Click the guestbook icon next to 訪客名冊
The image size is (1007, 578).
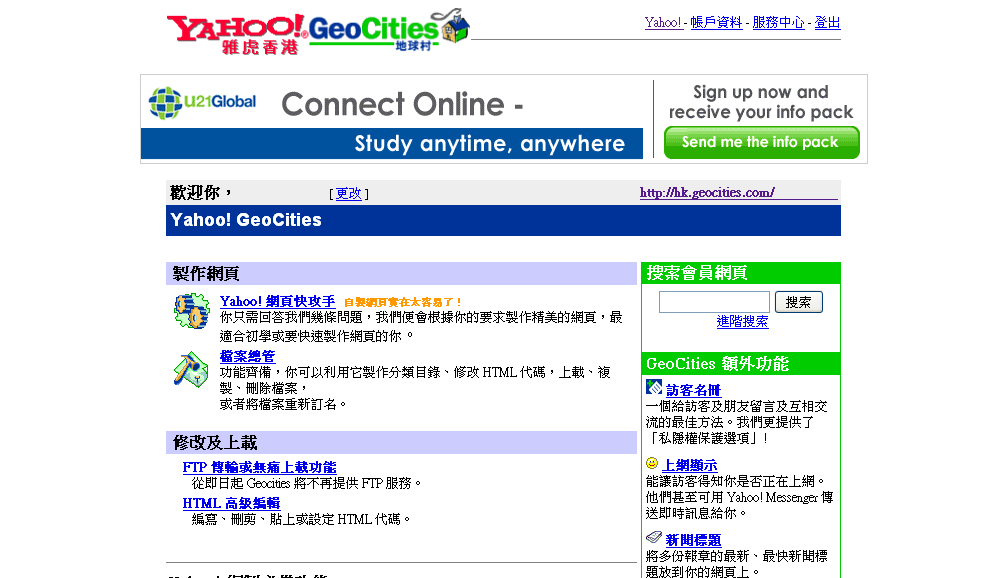[654, 387]
